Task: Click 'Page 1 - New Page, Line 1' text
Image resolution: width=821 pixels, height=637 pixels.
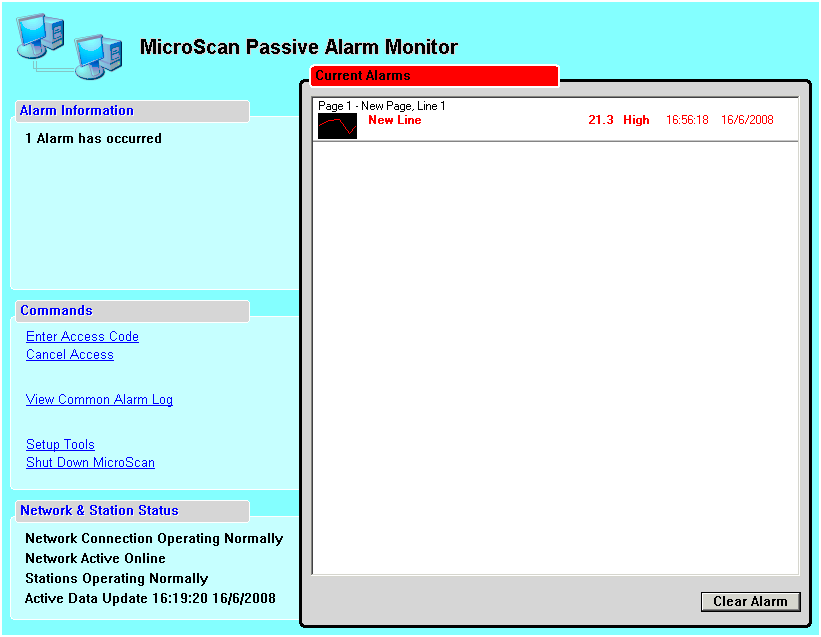Action: [382, 106]
